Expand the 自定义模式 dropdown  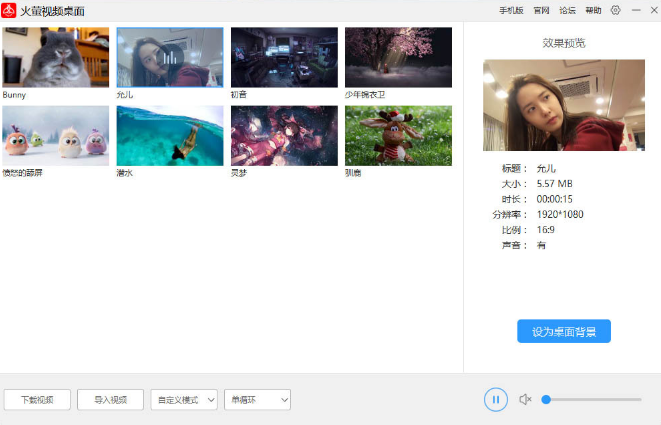[184, 400]
